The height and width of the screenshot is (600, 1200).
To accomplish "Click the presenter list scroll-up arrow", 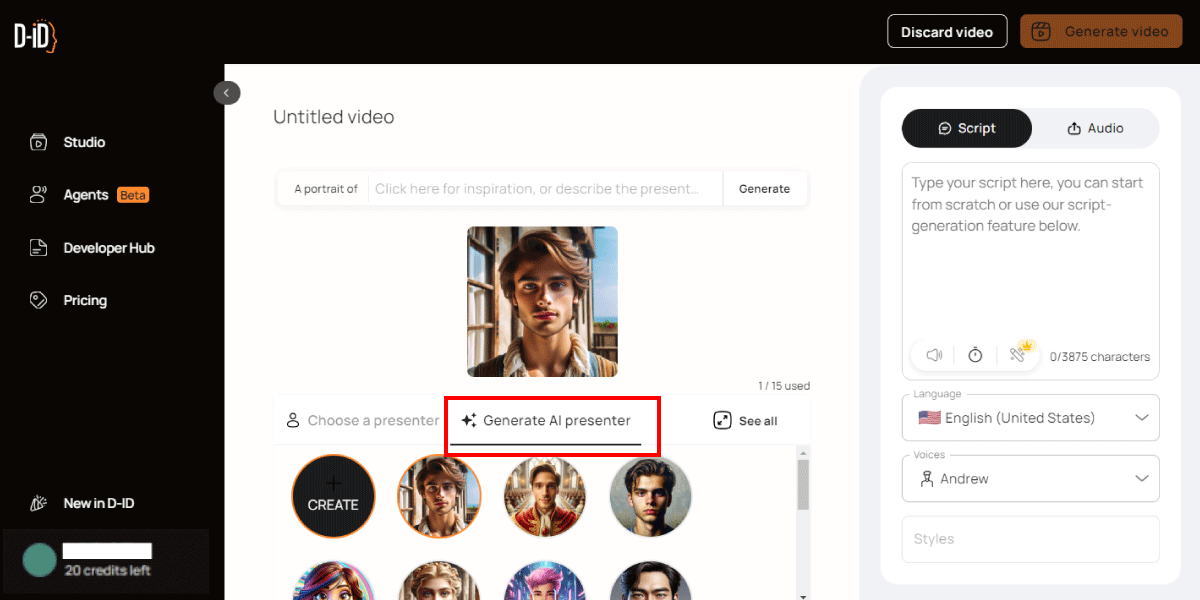I will click(x=803, y=453).
